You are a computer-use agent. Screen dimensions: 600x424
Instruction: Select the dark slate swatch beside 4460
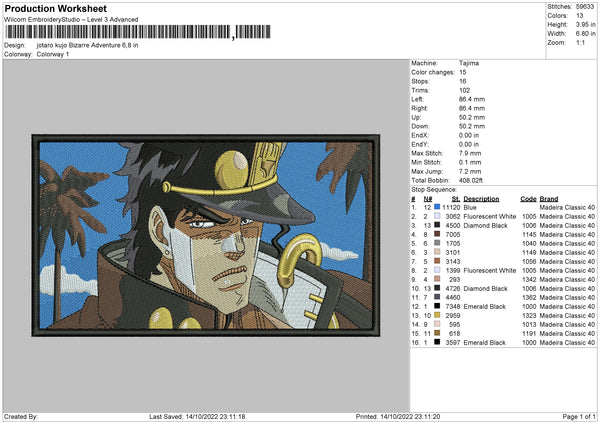(x=437, y=297)
